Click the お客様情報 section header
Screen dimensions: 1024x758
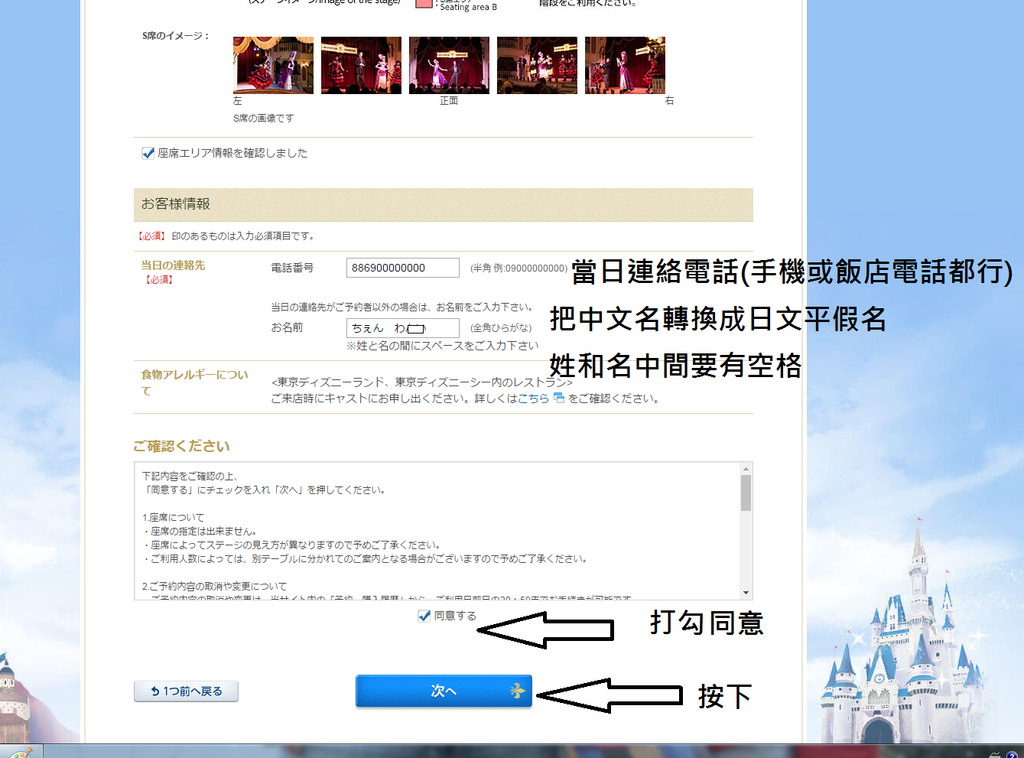tap(443, 204)
